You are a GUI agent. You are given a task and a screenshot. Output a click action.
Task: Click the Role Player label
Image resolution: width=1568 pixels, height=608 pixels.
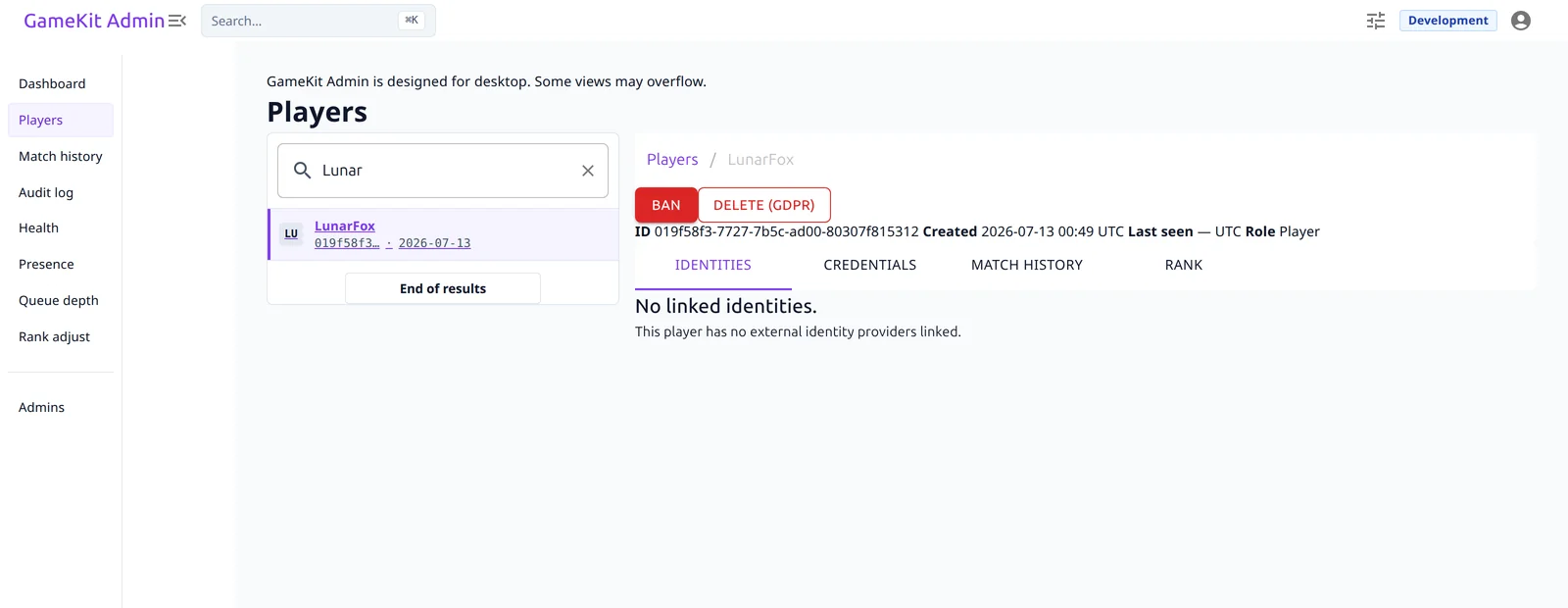tap(1283, 231)
